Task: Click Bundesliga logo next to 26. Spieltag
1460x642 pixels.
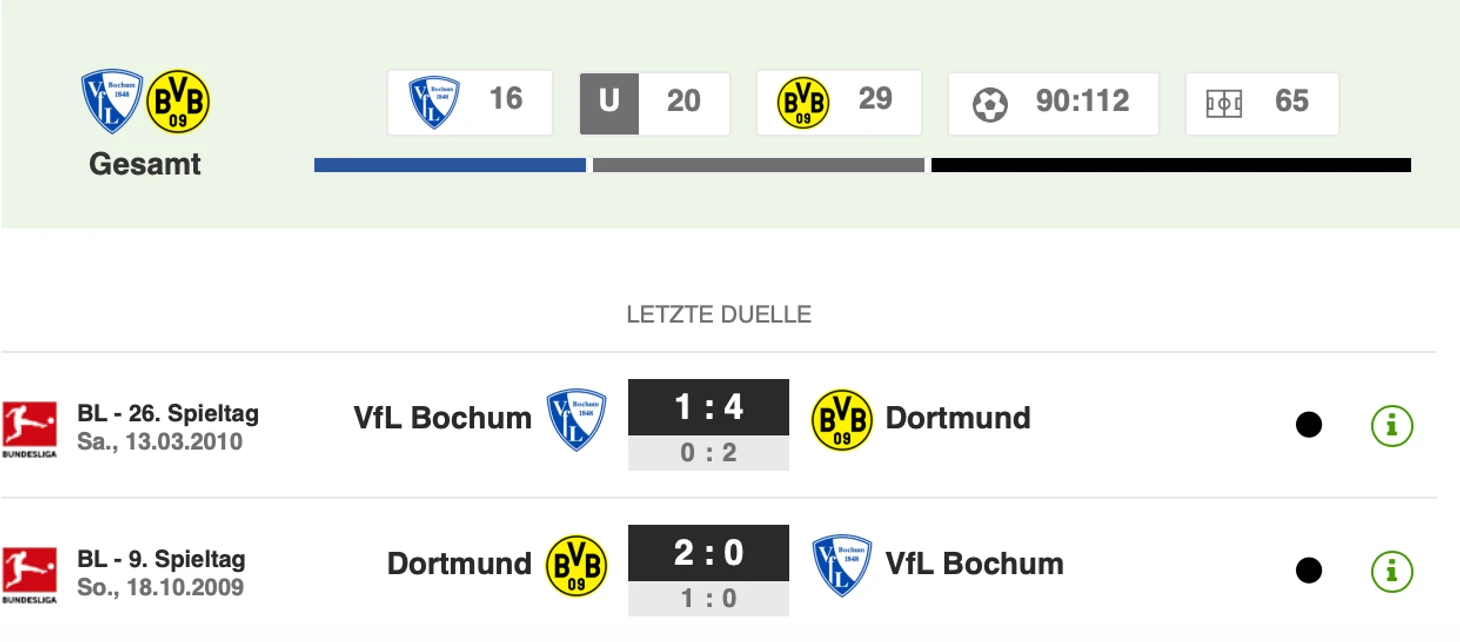Action: pos(29,429)
